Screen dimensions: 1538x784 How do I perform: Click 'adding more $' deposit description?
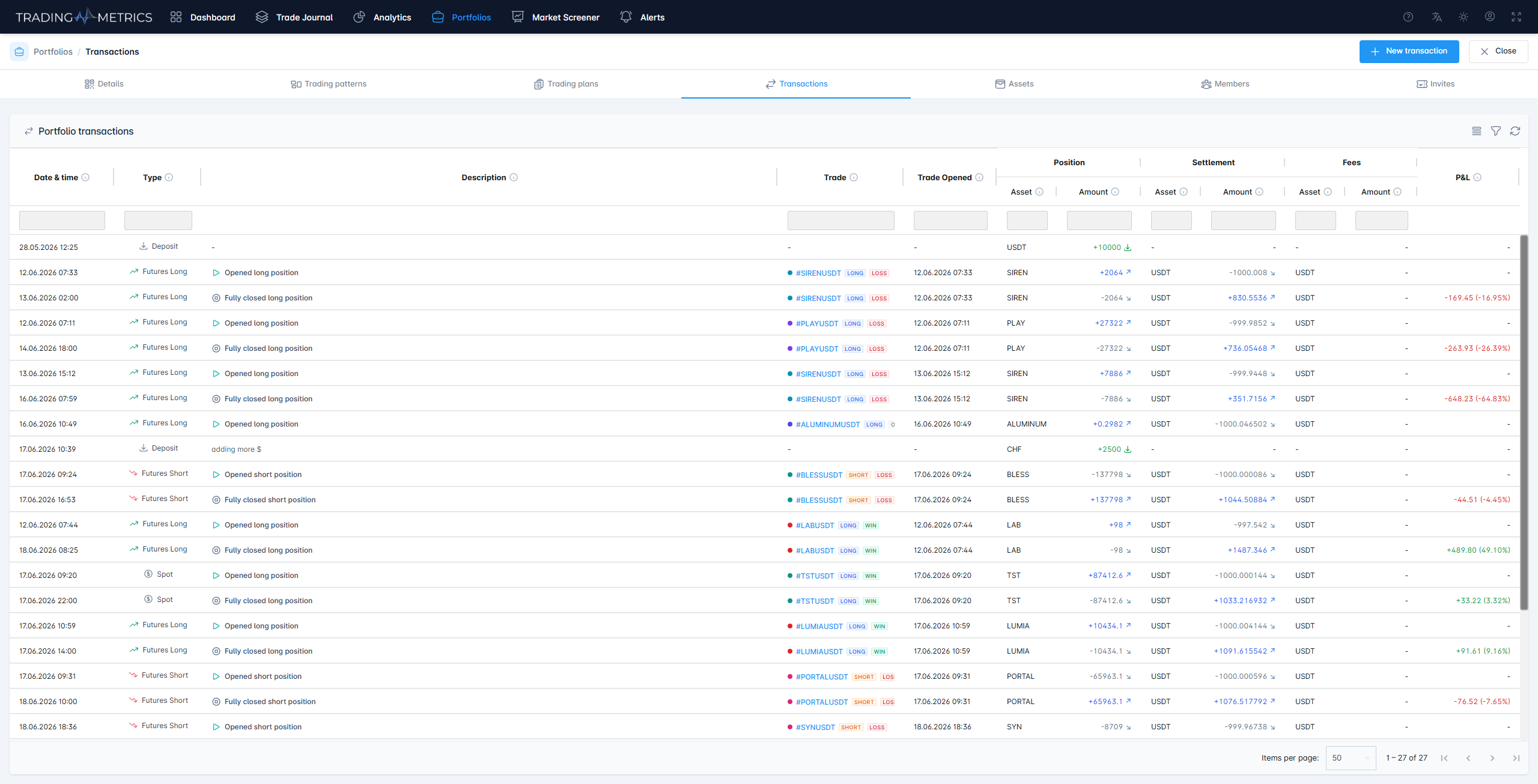236,449
